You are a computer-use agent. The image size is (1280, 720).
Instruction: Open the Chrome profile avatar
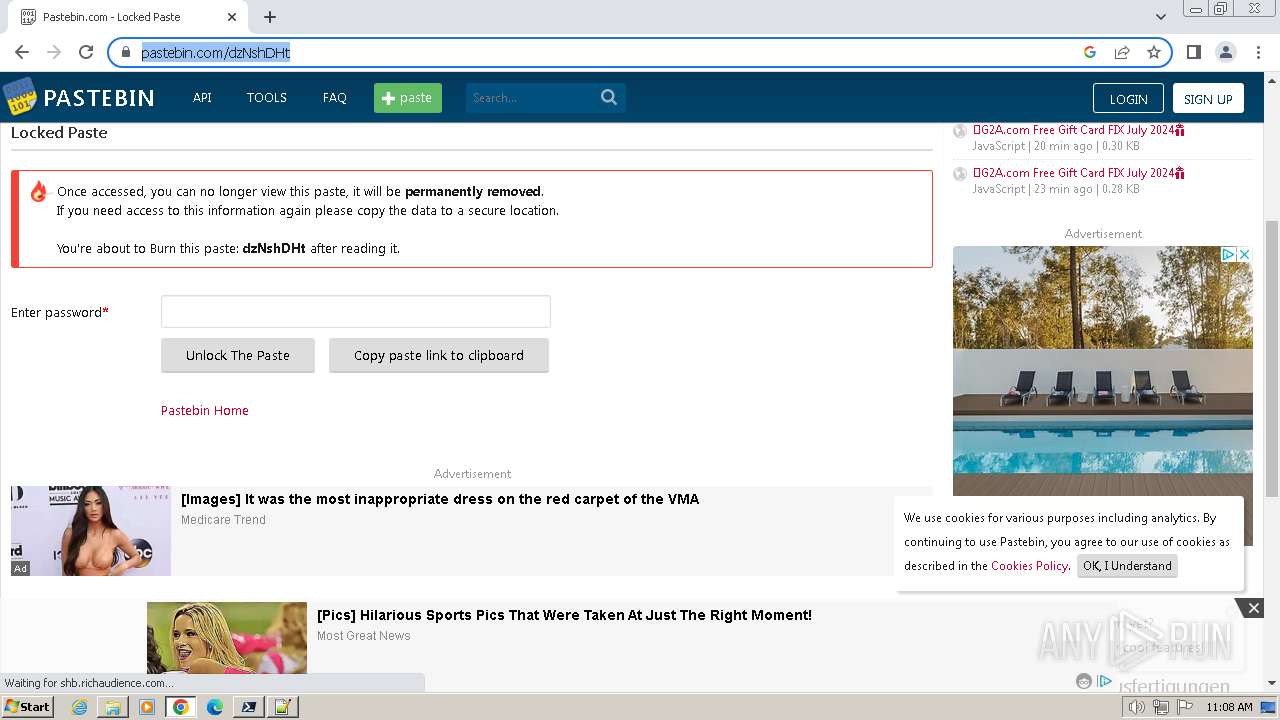click(x=1225, y=52)
